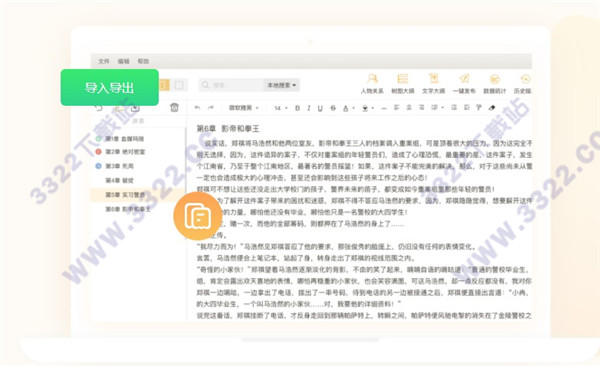Open 树图大纲 tree outline view
600x366 pixels.
[403, 83]
